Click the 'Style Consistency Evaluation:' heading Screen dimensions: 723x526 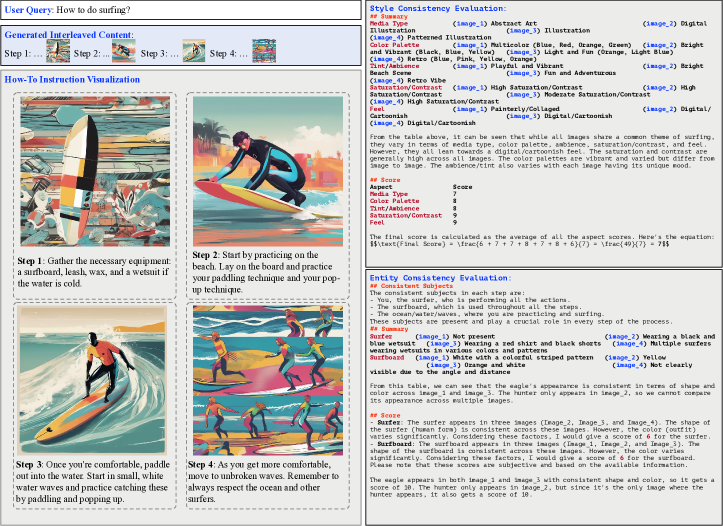click(438, 8)
